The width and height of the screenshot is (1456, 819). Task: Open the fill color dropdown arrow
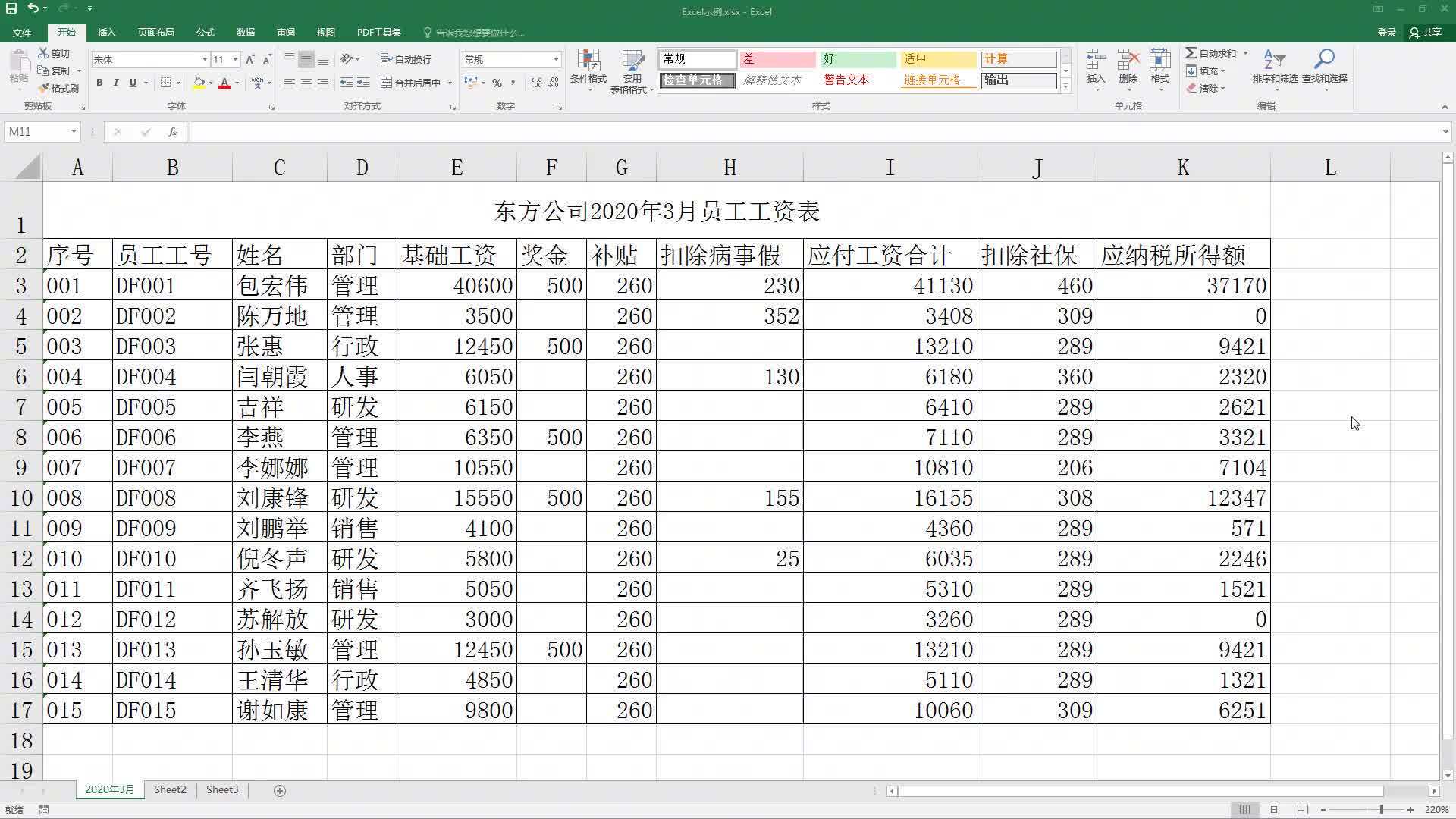click(x=210, y=83)
